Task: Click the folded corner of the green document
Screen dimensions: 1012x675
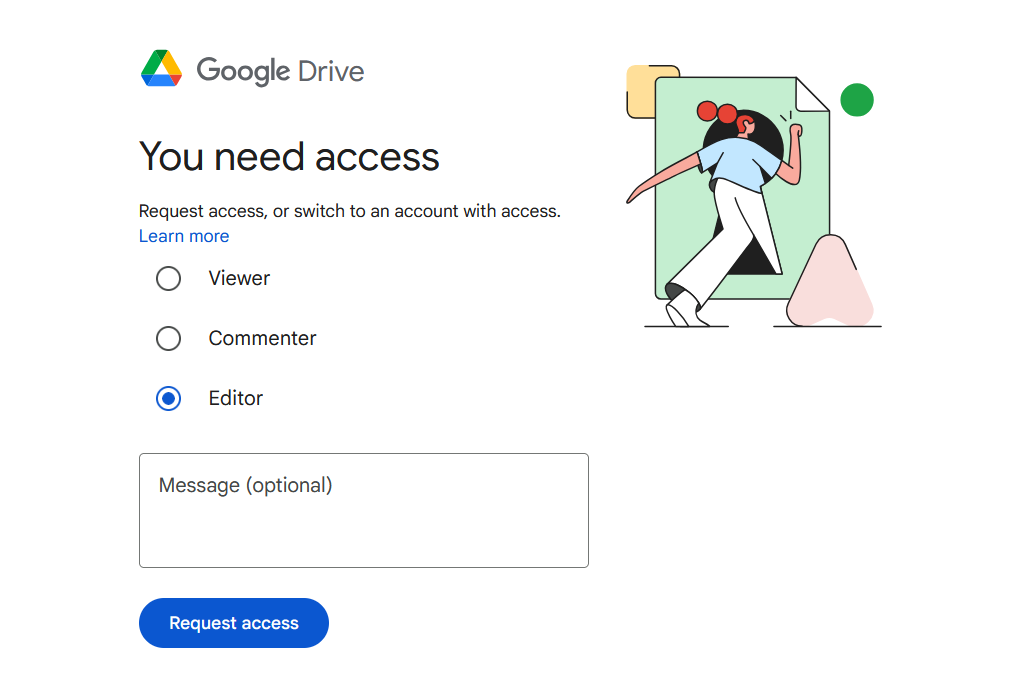Action: [x=812, y=95]
